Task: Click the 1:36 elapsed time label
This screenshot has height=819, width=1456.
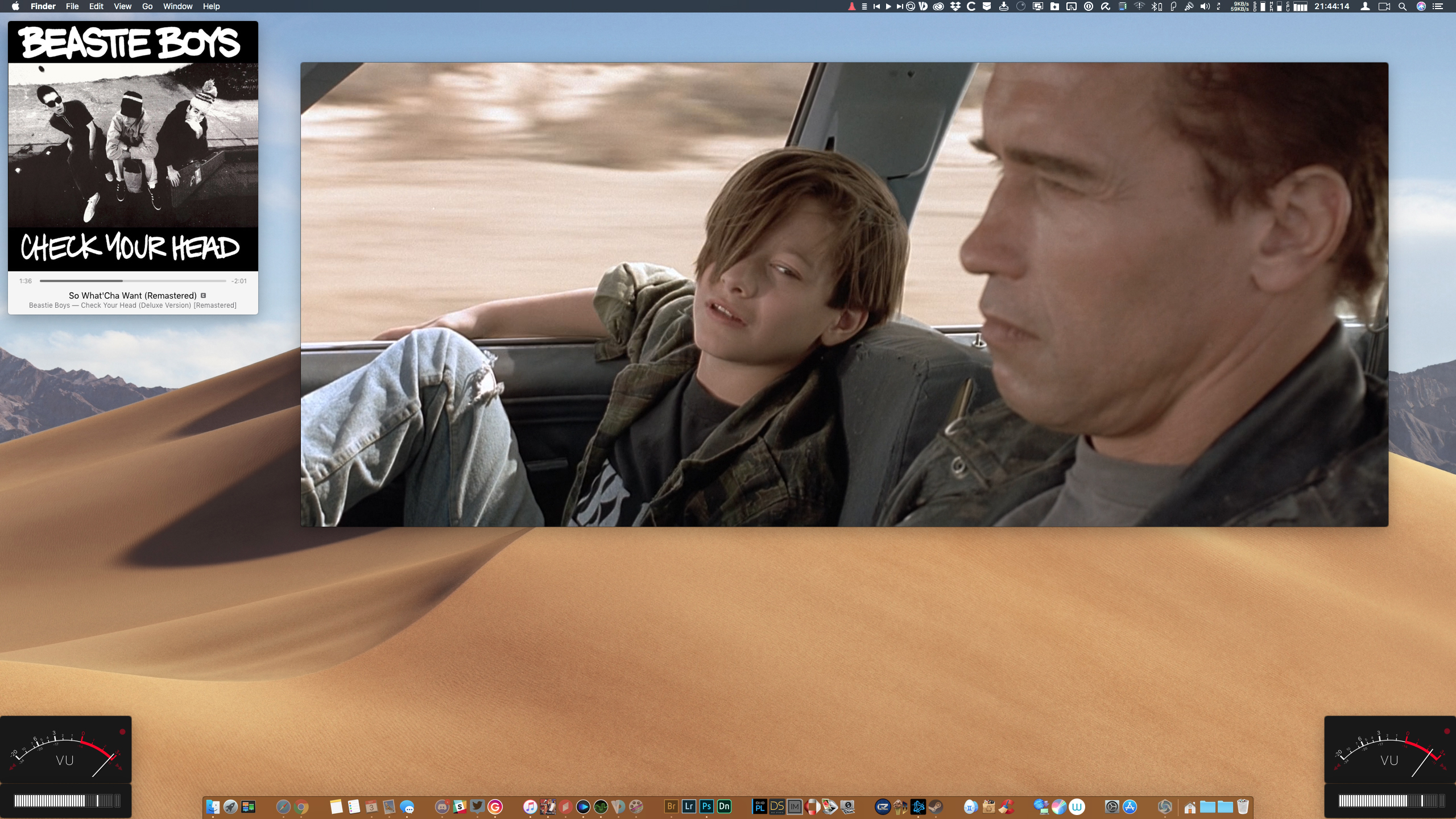Action: pyautogui.click(x=26, y=281)
